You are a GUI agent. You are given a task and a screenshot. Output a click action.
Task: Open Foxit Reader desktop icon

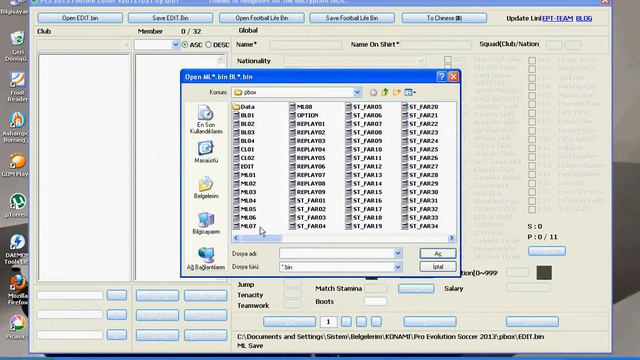17,87
